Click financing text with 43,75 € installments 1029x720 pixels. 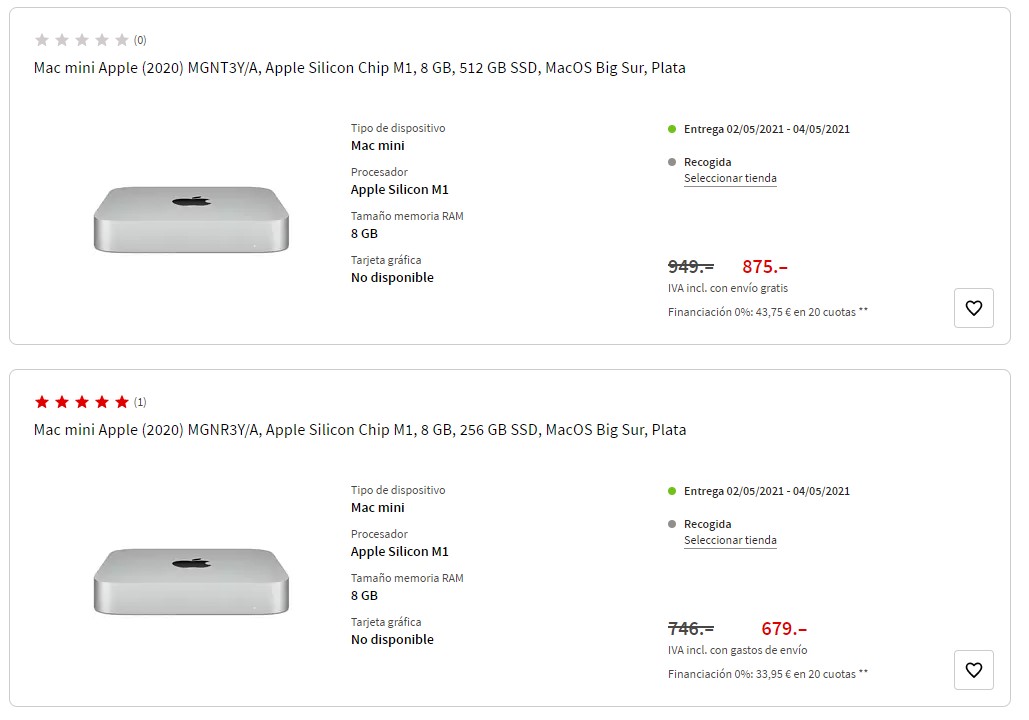(x=767, y=312)
